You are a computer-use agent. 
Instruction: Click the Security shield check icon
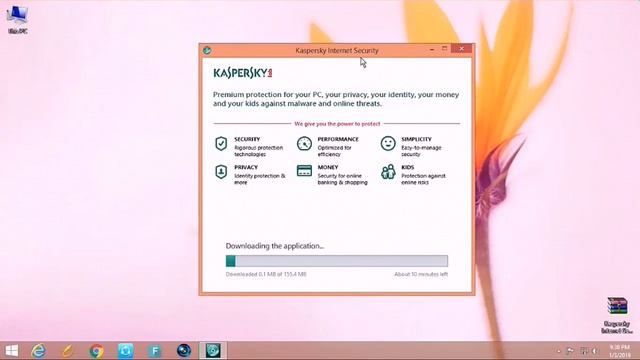(x=221, y=144)
